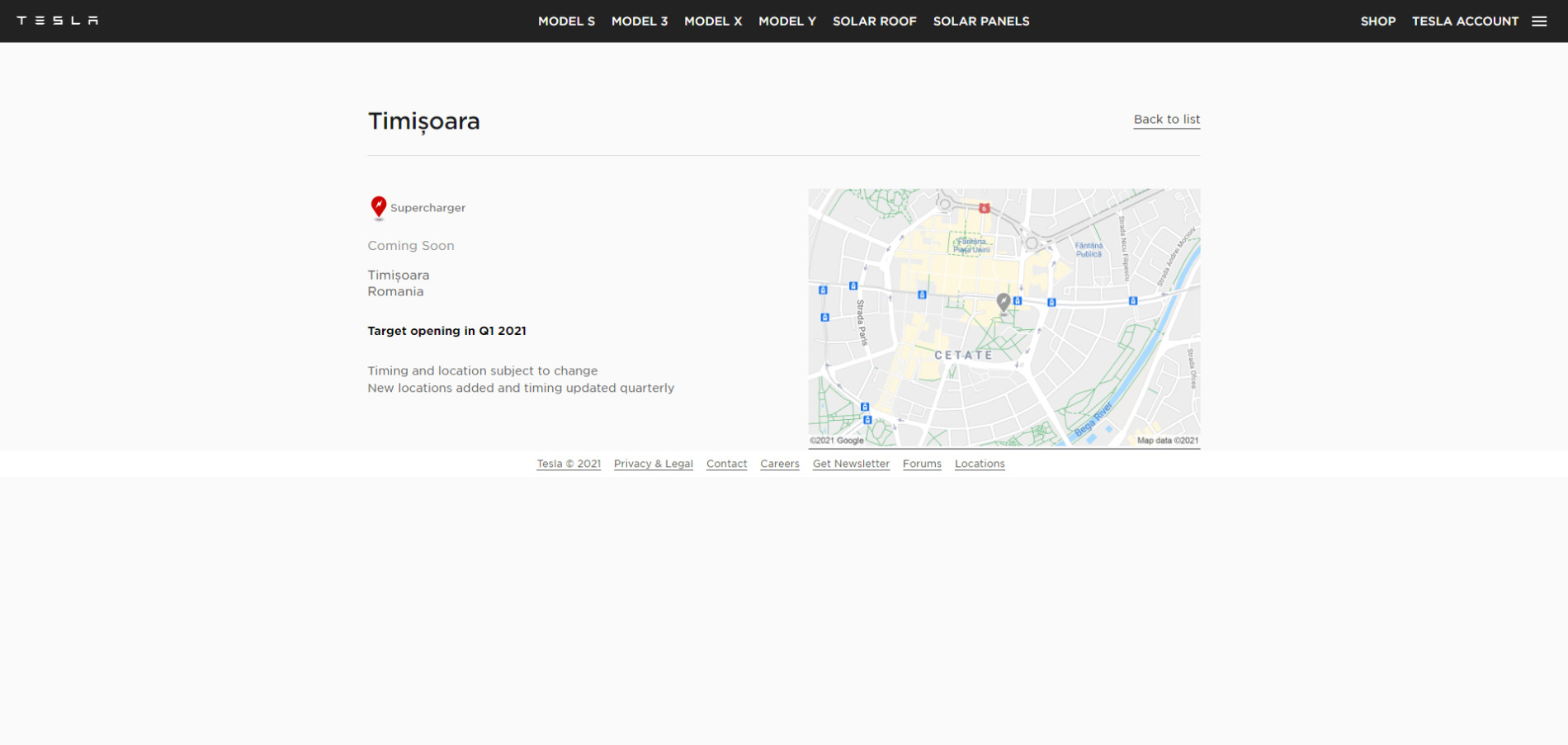
Task: Go to Solar Roof page
Action: pyautogui.click(x=875, y=21)
